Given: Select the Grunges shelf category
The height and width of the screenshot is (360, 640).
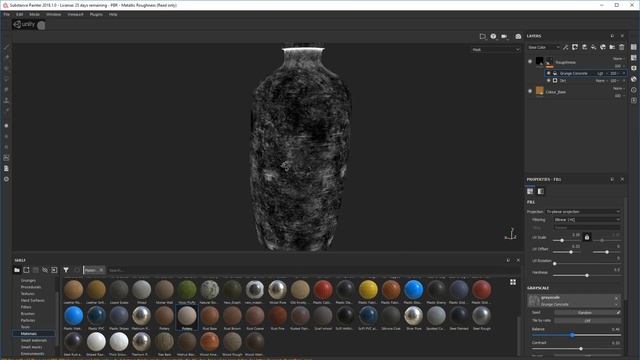Looking at the screenshot, I should click(x=28, y=281).
